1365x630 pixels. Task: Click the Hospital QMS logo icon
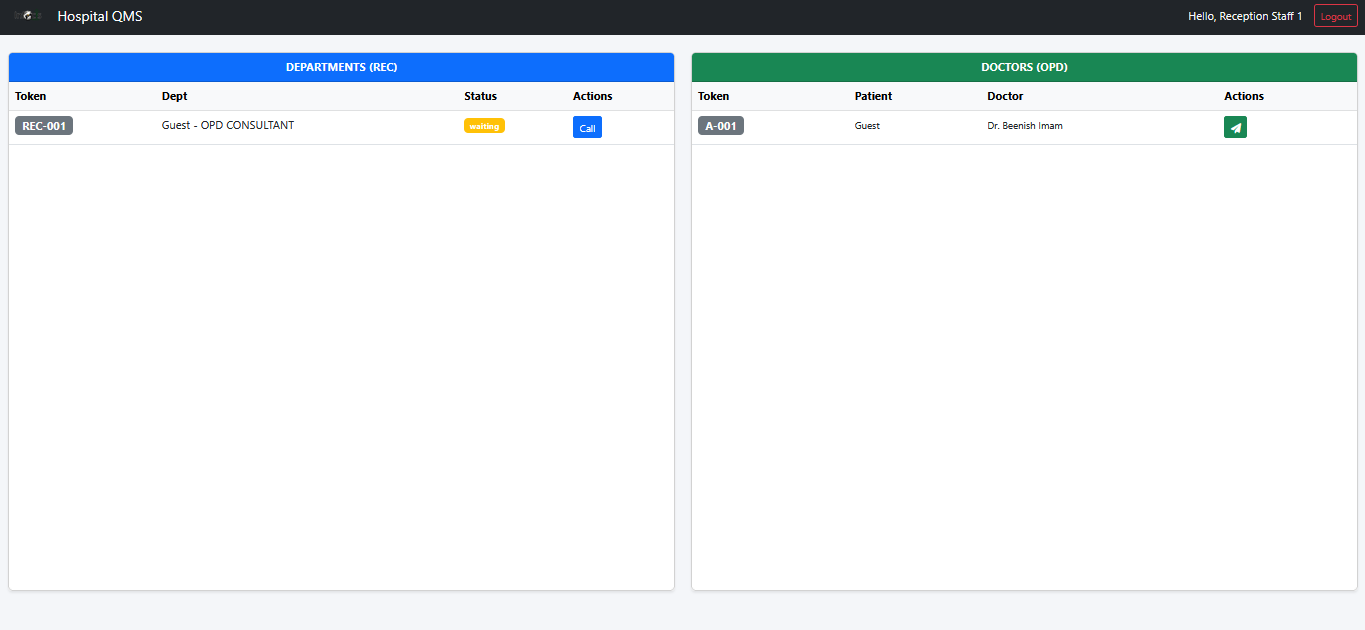coord(28,15)
